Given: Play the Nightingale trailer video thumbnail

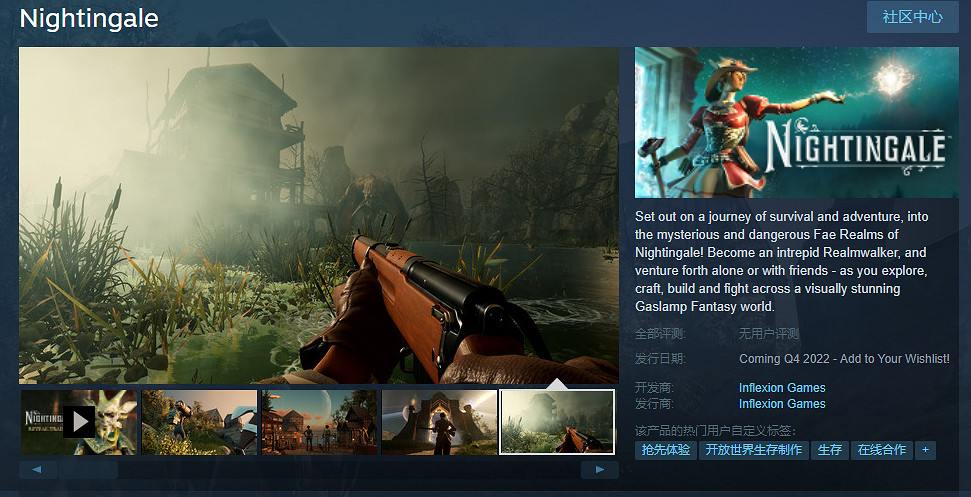Looking at the screenshot, I should coord(79,422).
